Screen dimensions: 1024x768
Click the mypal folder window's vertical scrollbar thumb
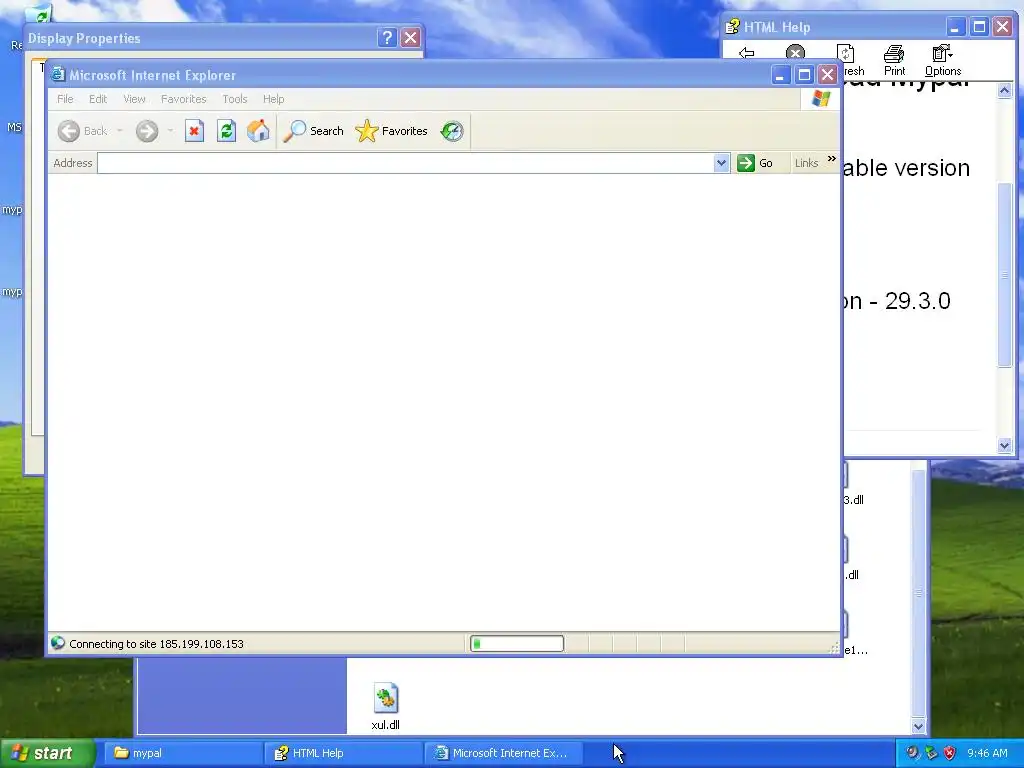point(918,592)
